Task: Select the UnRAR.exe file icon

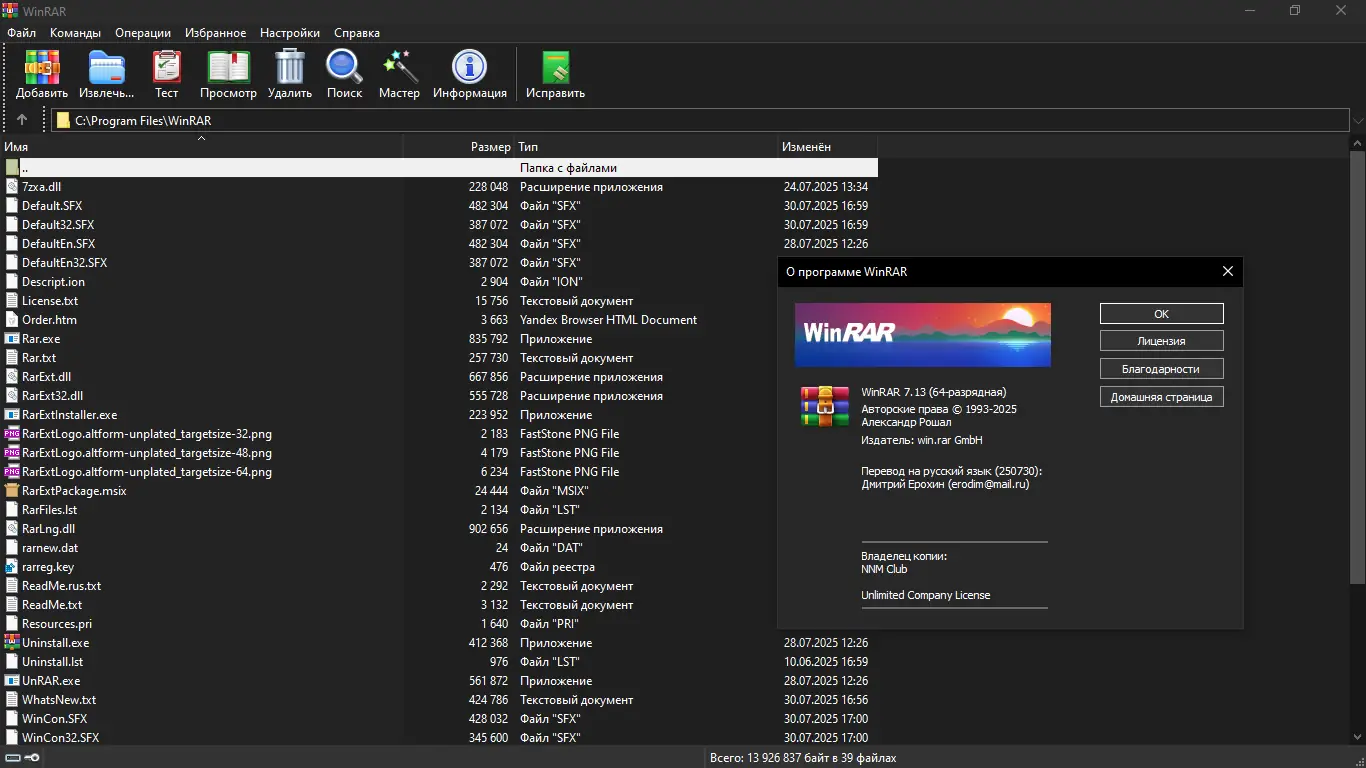Action: coord(12,681)
